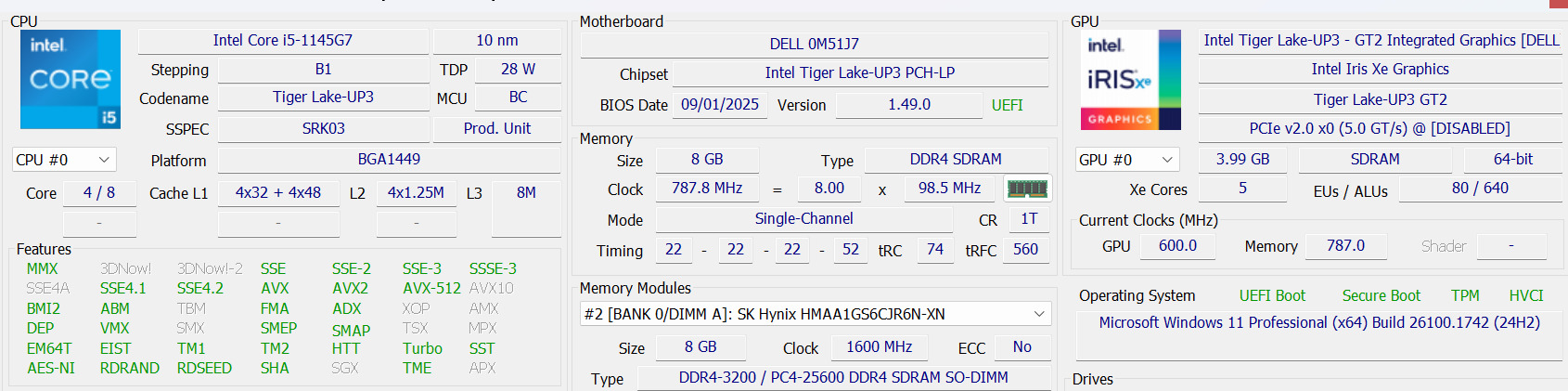Click the Prod. Unit field
The width and height of the screenshot is (1568, 391).
496,128
